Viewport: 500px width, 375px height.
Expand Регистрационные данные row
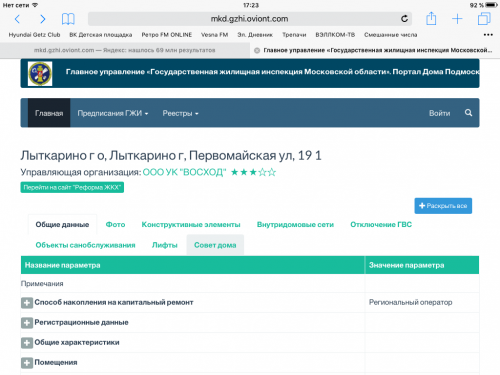(x=27, y=323)
